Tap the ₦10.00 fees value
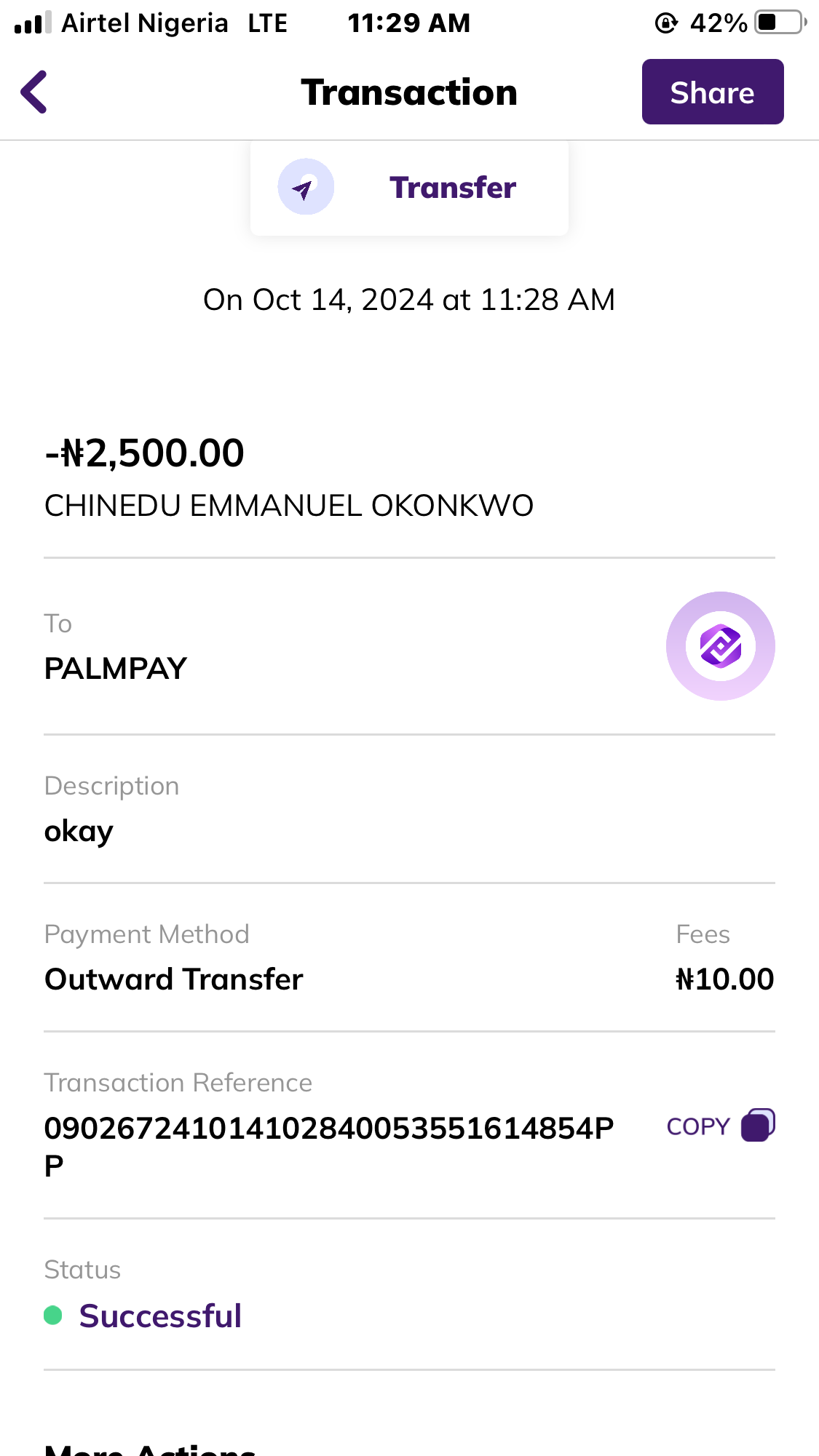The height and width of the screenshot is (1456, 819). pyautogui.click(x=724, y=979)
